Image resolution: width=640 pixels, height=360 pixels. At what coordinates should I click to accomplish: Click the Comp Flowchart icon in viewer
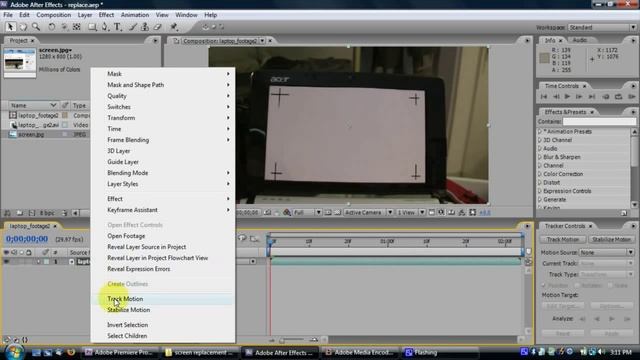[462, 213]
